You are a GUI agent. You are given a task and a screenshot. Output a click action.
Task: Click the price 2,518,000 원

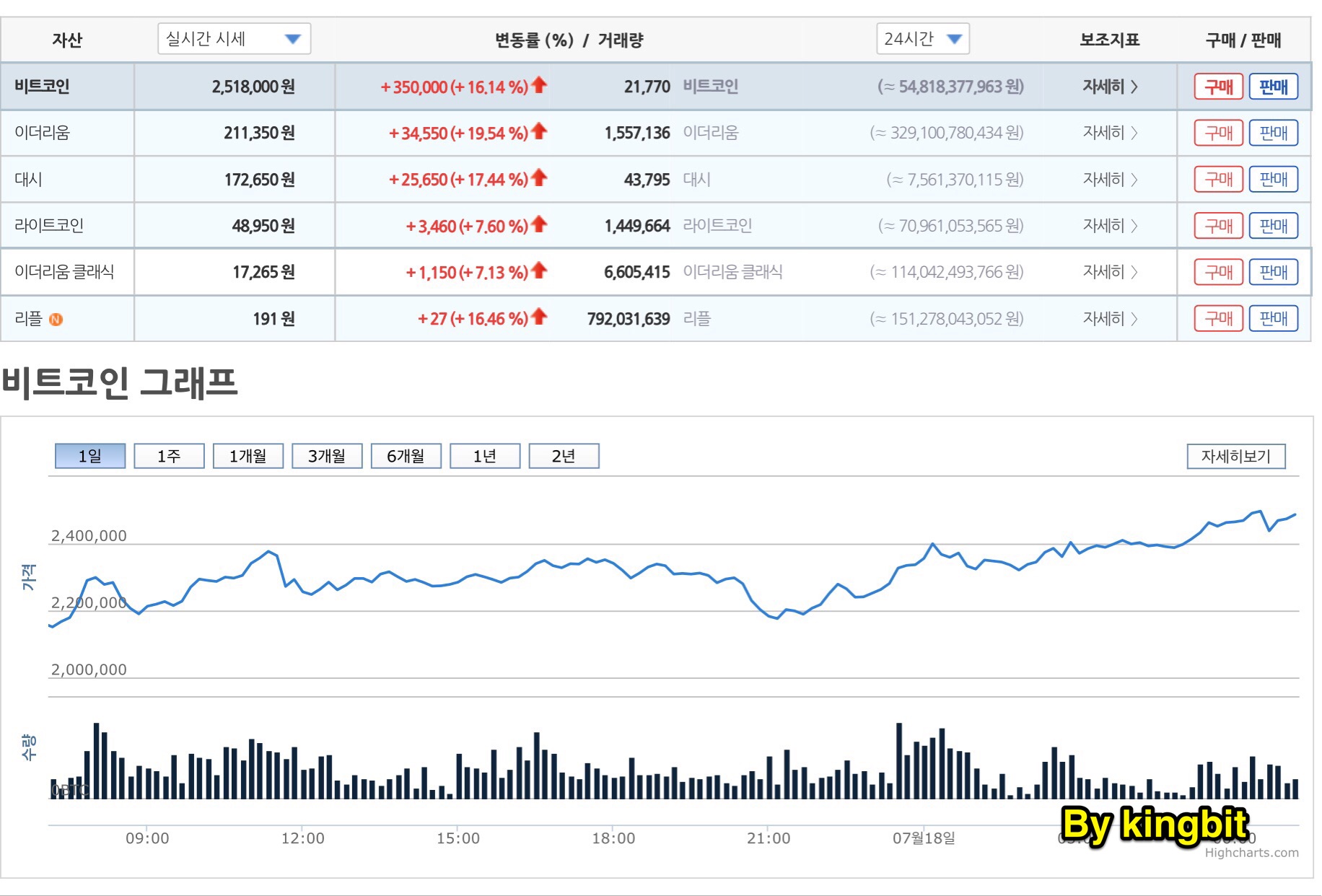click(253, 87)
